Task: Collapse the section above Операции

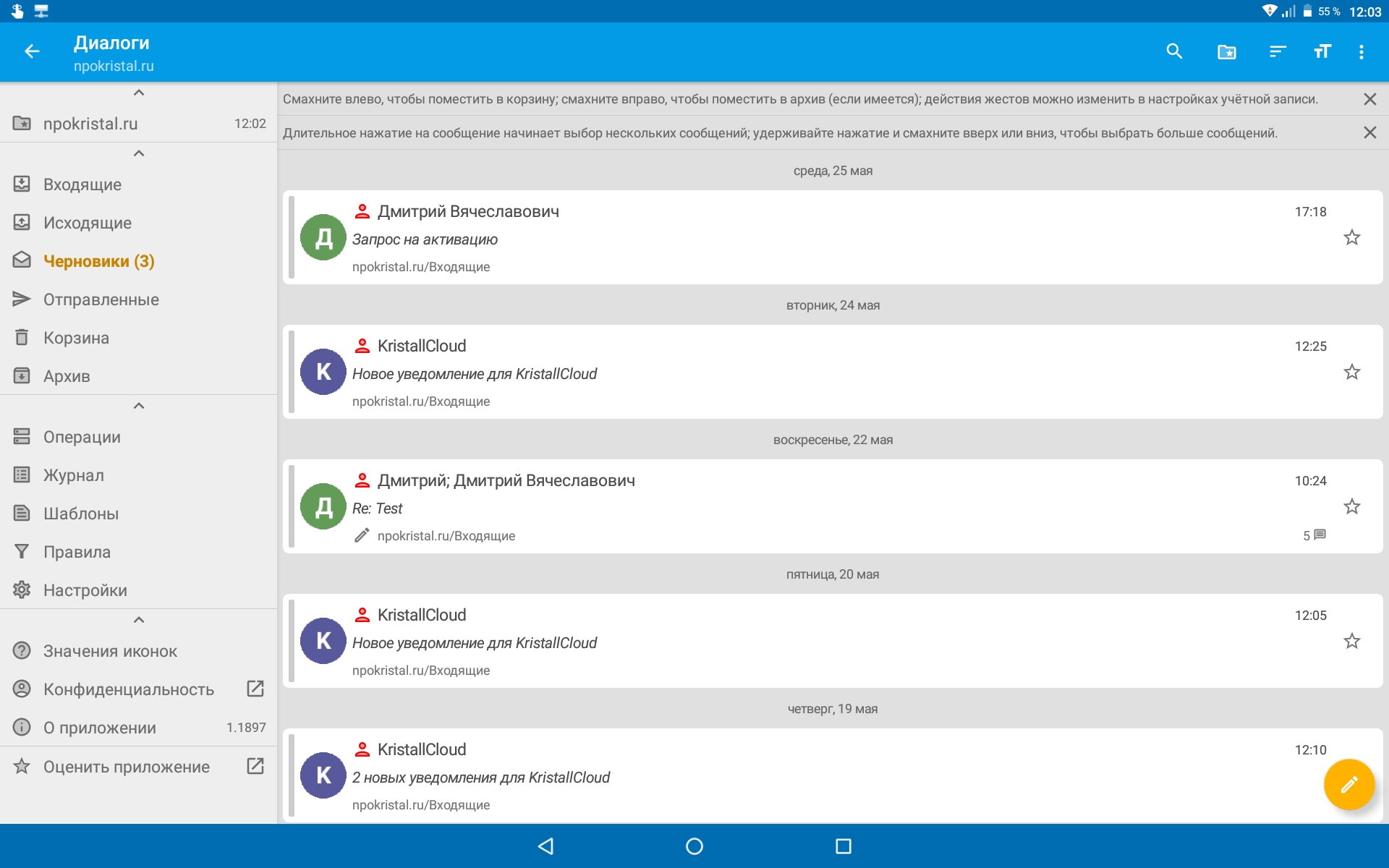Action: click(139, 406)
